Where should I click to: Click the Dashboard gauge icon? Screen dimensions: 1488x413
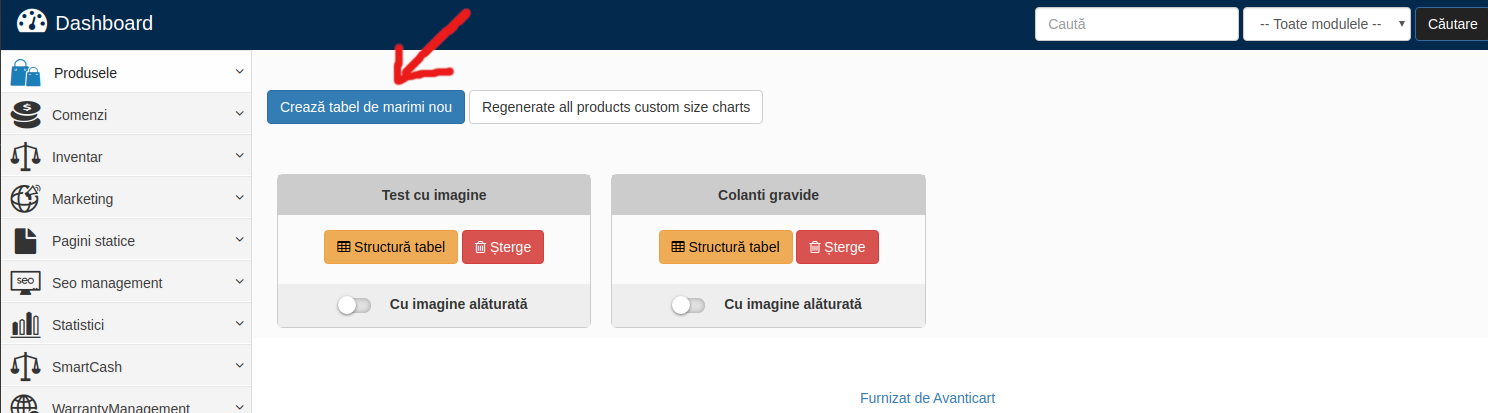coord(32,22)
